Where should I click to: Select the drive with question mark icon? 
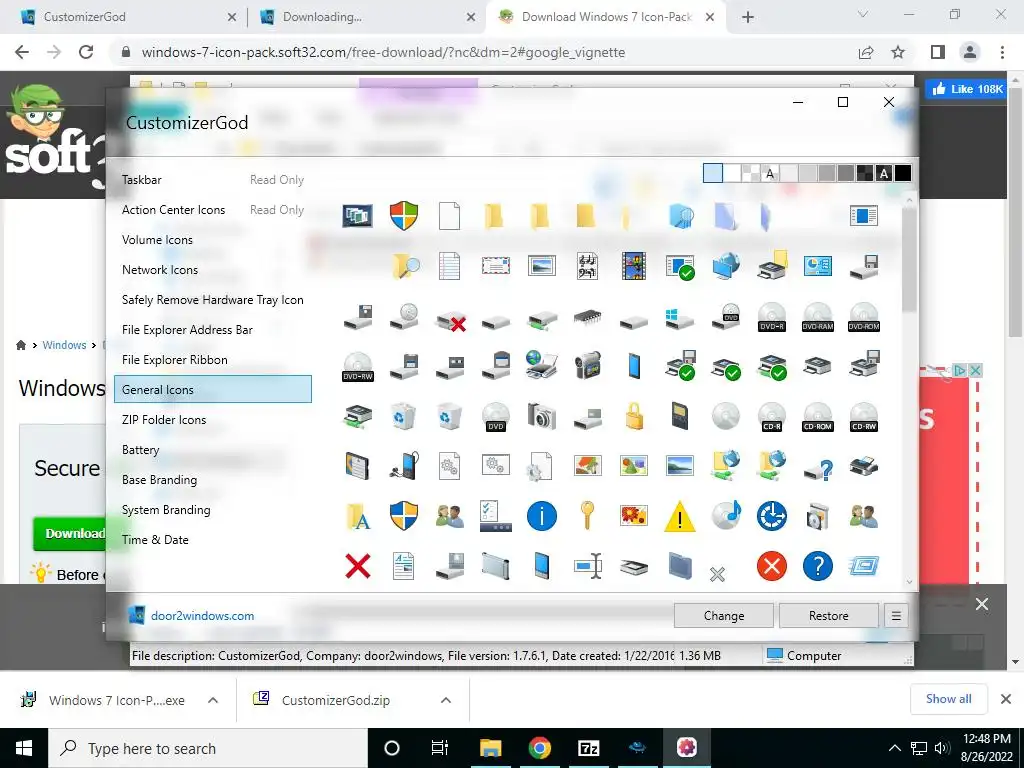point(818,468)
